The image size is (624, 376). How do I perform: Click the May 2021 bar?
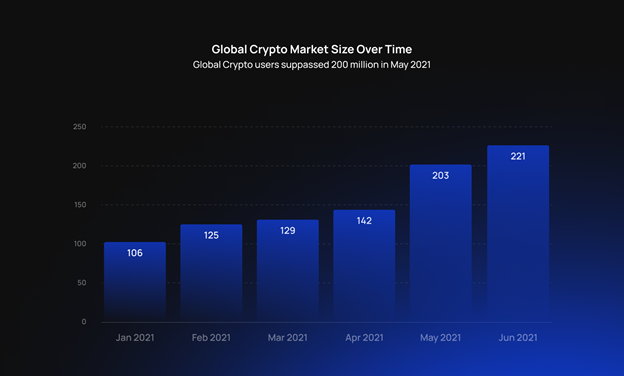click(441, 243)
